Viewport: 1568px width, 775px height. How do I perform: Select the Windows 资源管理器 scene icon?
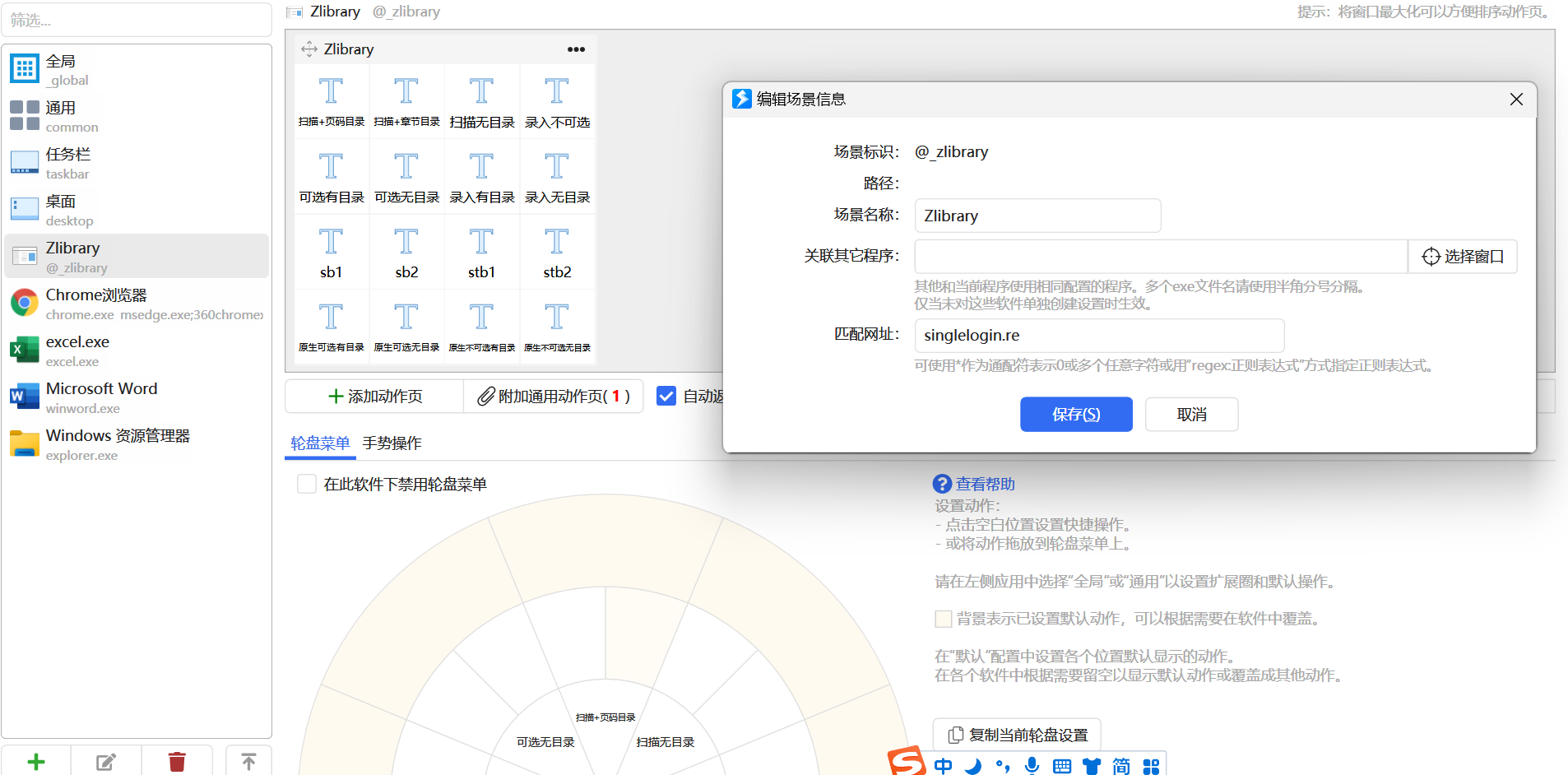point(25,444)
